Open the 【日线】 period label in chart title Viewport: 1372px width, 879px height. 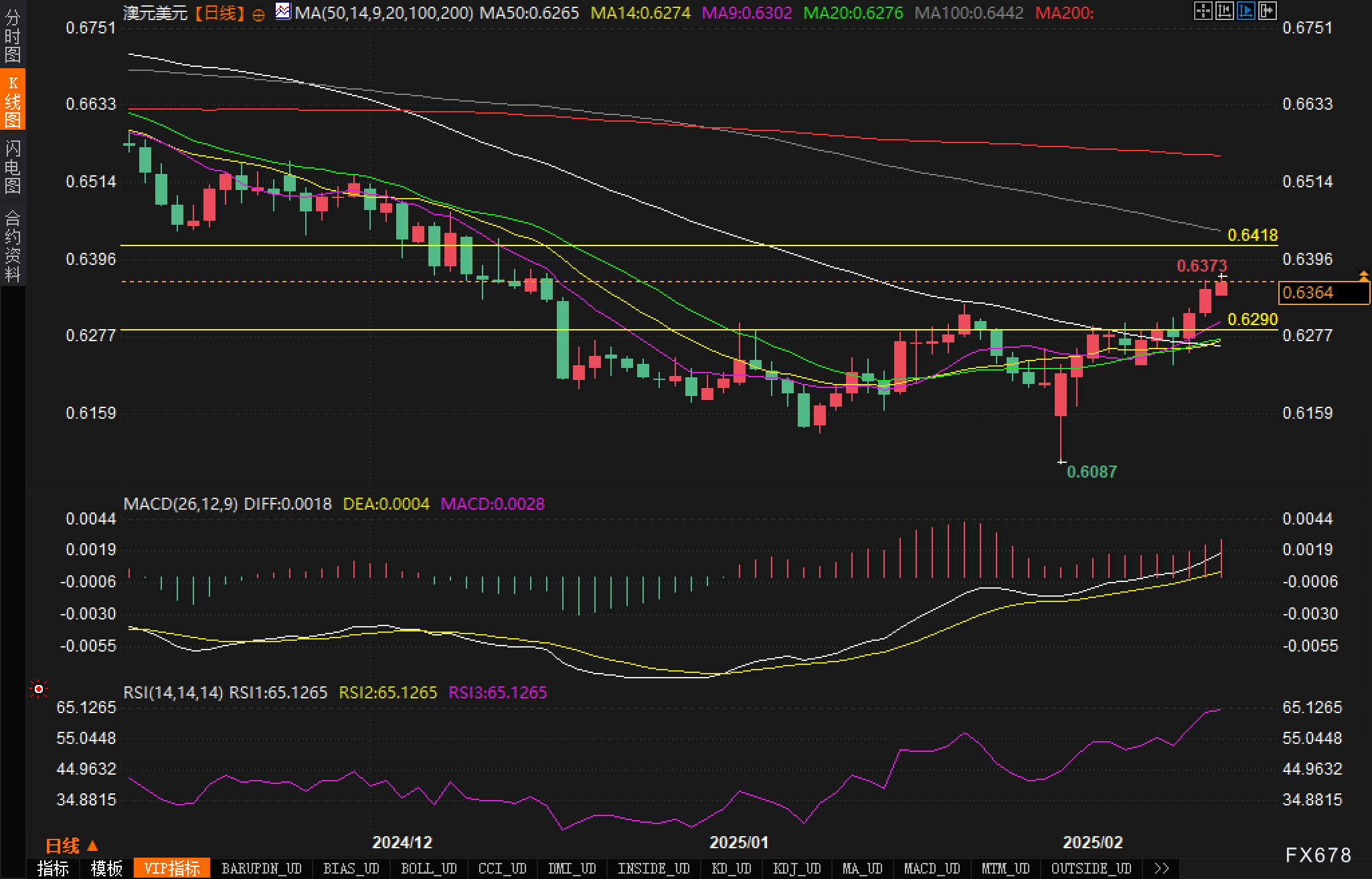pyautogui.click(x=220, y=13)
